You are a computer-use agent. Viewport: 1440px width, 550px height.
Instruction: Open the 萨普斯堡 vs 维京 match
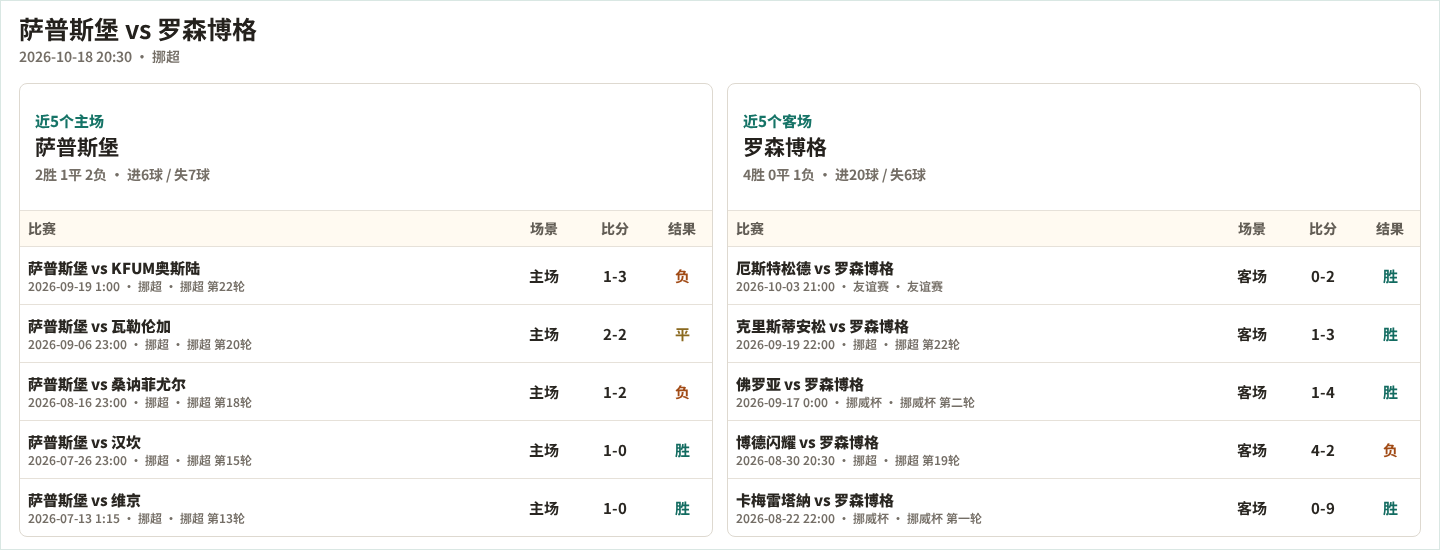(x=366, y=508)
